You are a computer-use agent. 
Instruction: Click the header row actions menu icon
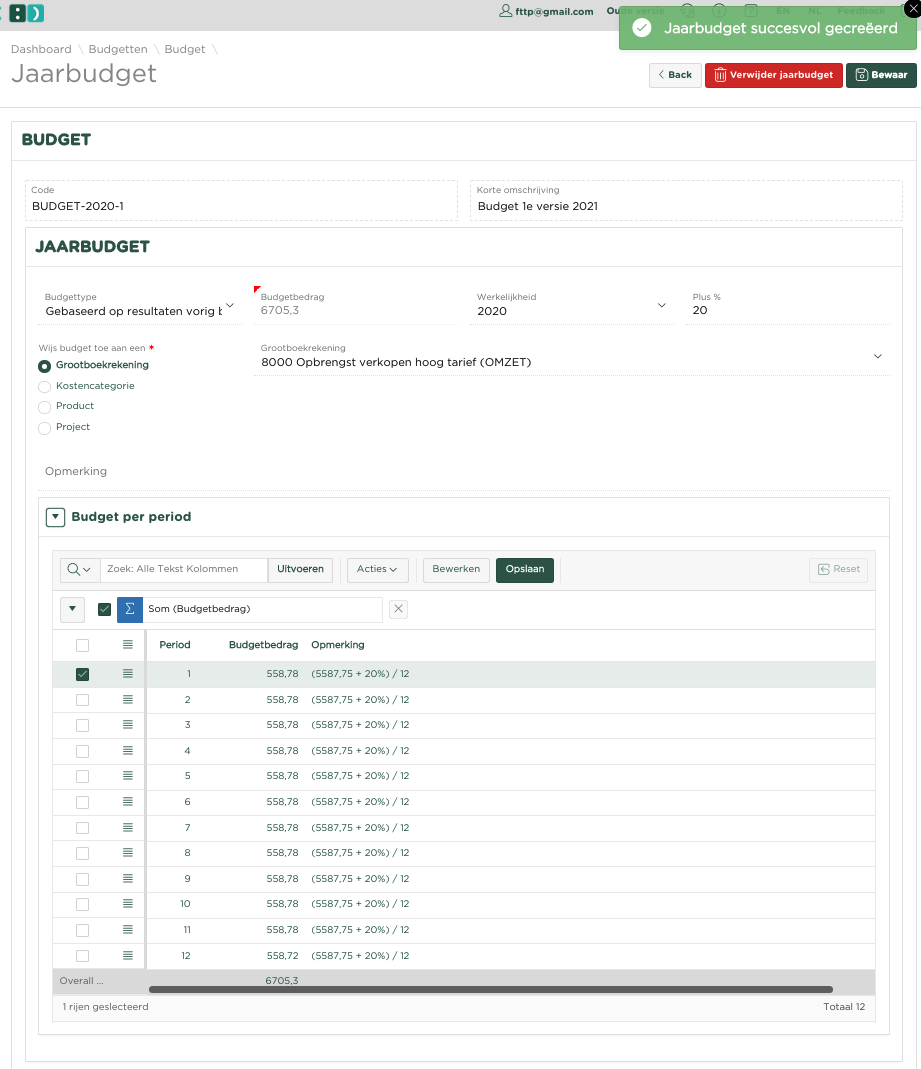coord(128,645)
